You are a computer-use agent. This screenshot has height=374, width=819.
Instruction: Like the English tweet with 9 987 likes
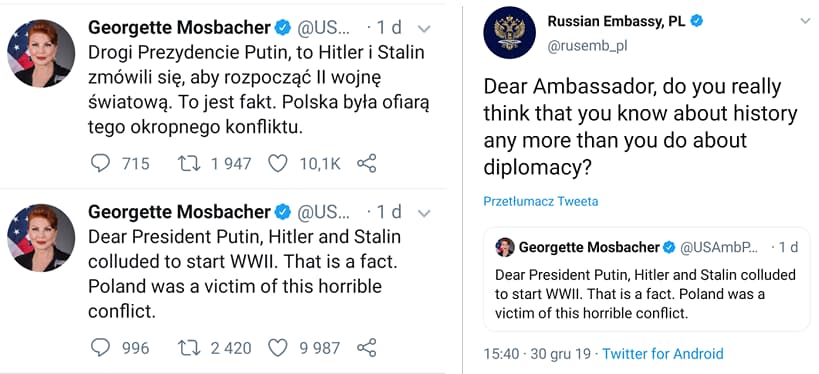click(x=277, y=348)
